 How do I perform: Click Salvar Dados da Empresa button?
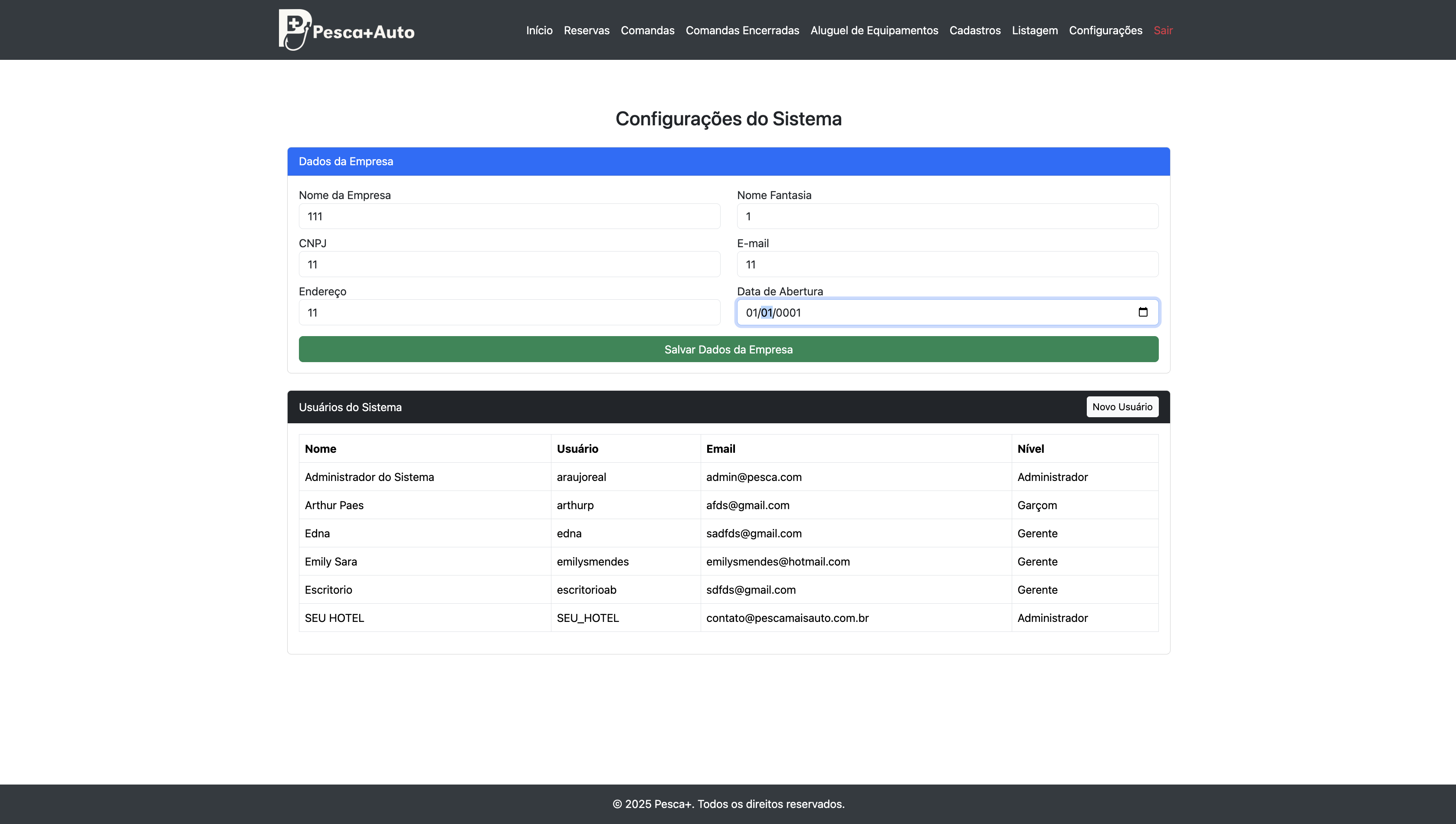point(728,349)
